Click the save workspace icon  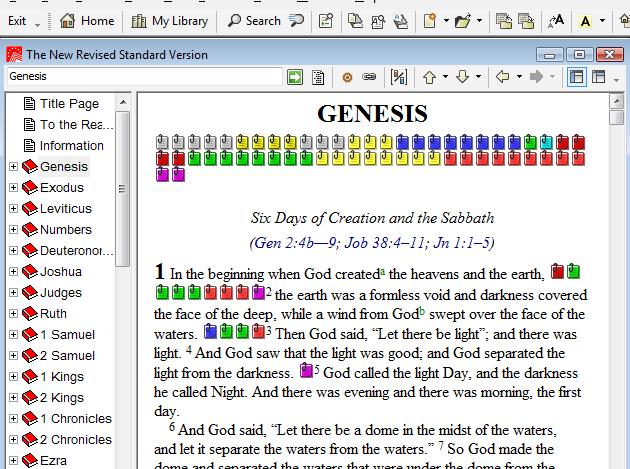[x=503, y=20]
